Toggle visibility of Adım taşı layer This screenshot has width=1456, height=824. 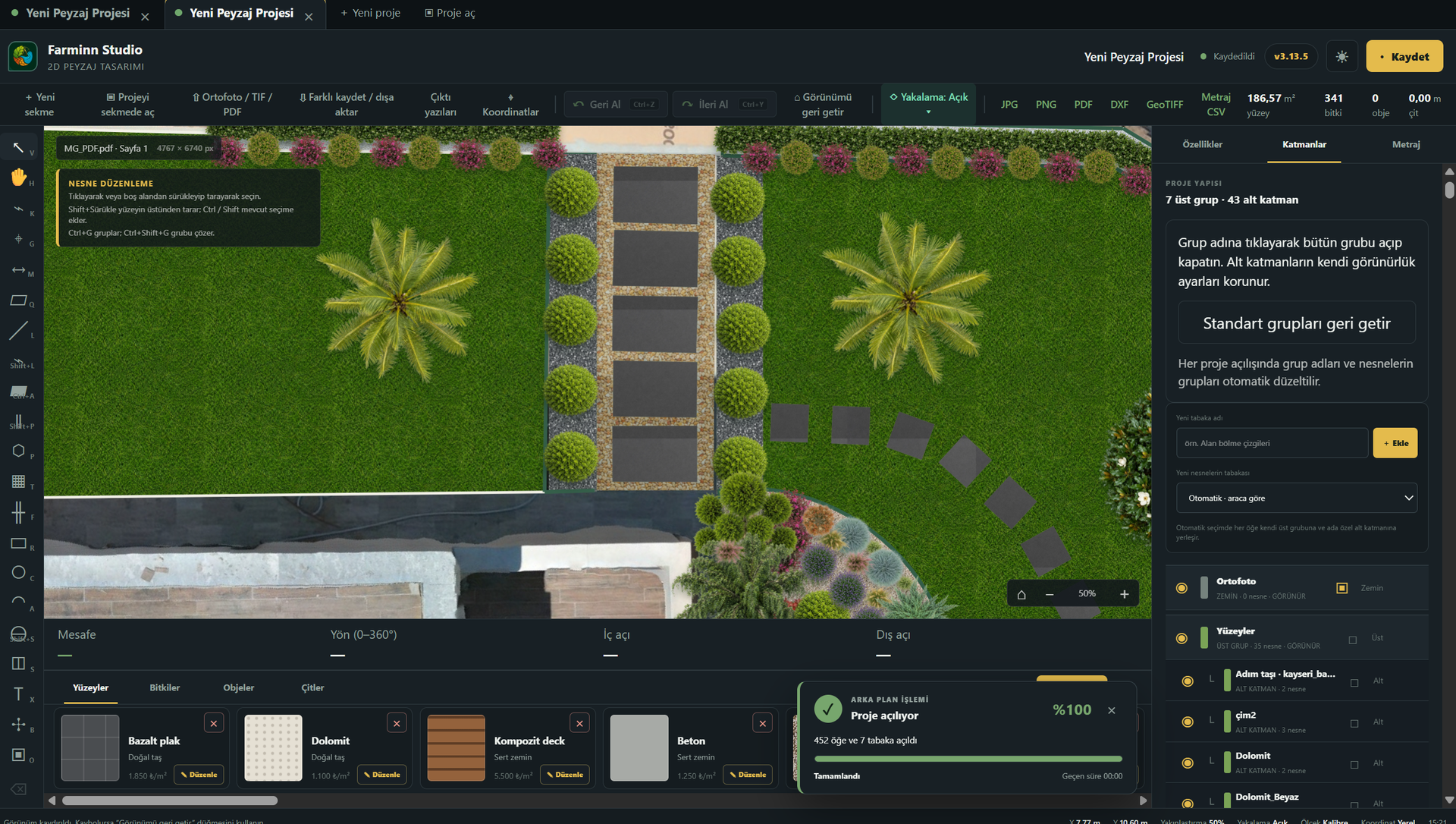(x=1188, y=681)
